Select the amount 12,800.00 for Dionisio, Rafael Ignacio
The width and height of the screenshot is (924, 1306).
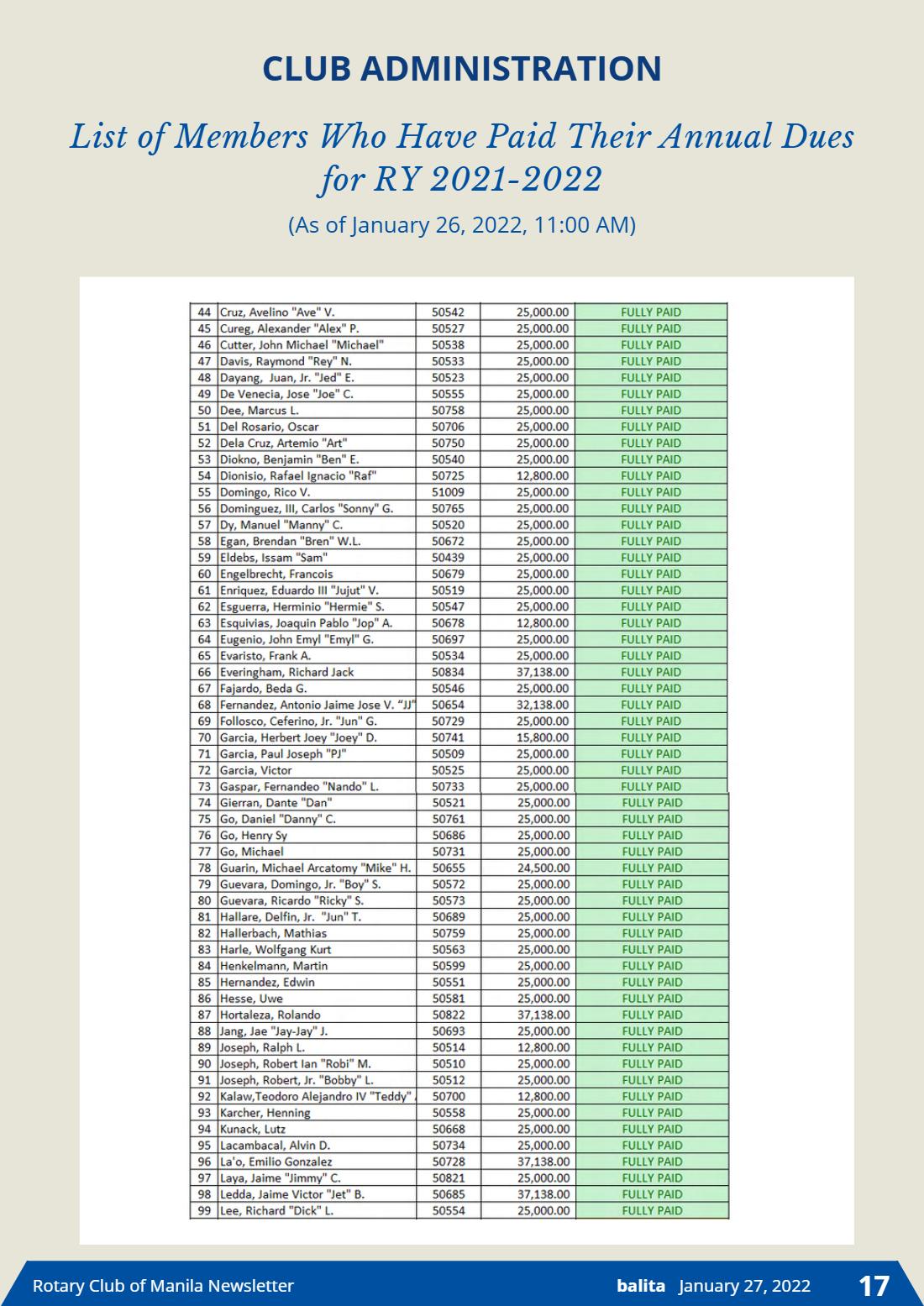click(543, 475)
